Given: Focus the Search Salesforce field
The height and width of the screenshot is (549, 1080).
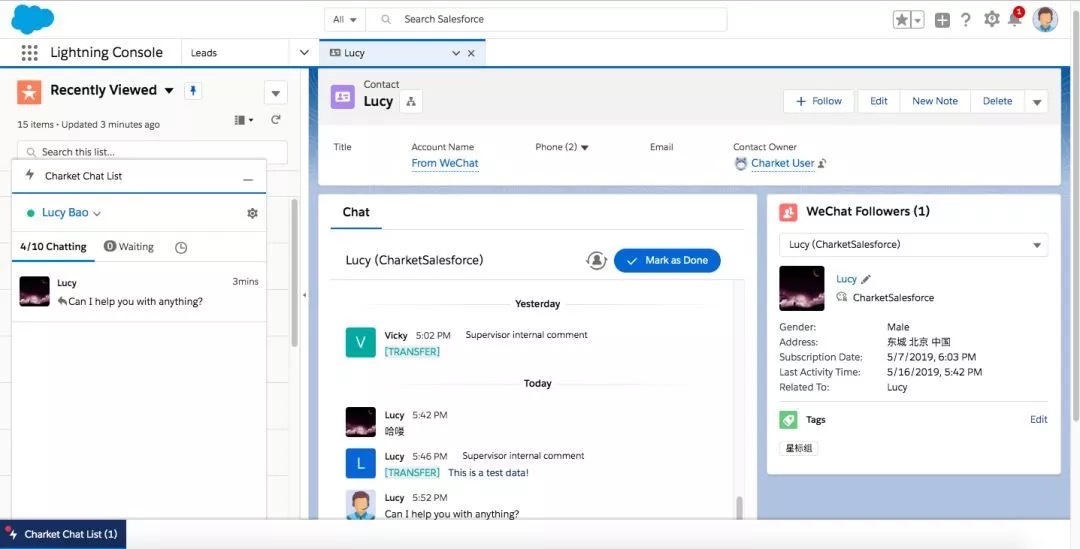Looking at the screenshot, I should (x=546, y=19).
